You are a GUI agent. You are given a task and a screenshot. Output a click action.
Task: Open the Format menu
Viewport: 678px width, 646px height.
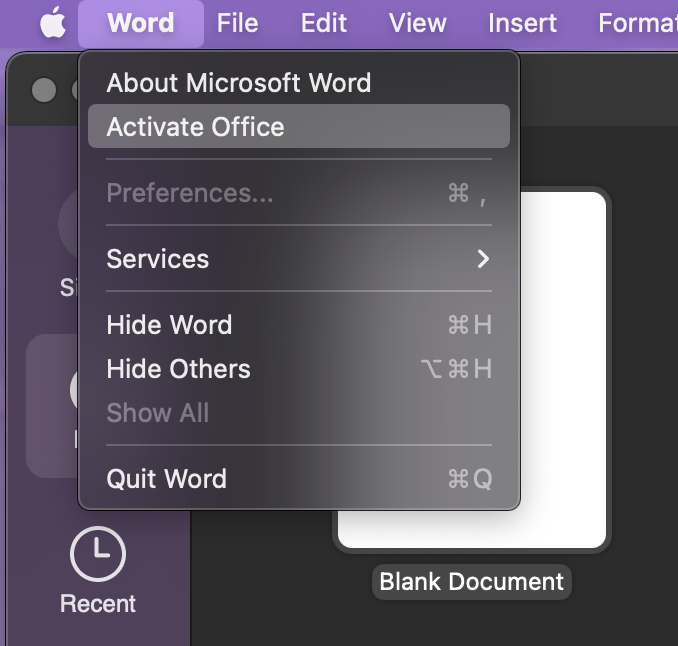pyautogui.click(x=637, y=23)
